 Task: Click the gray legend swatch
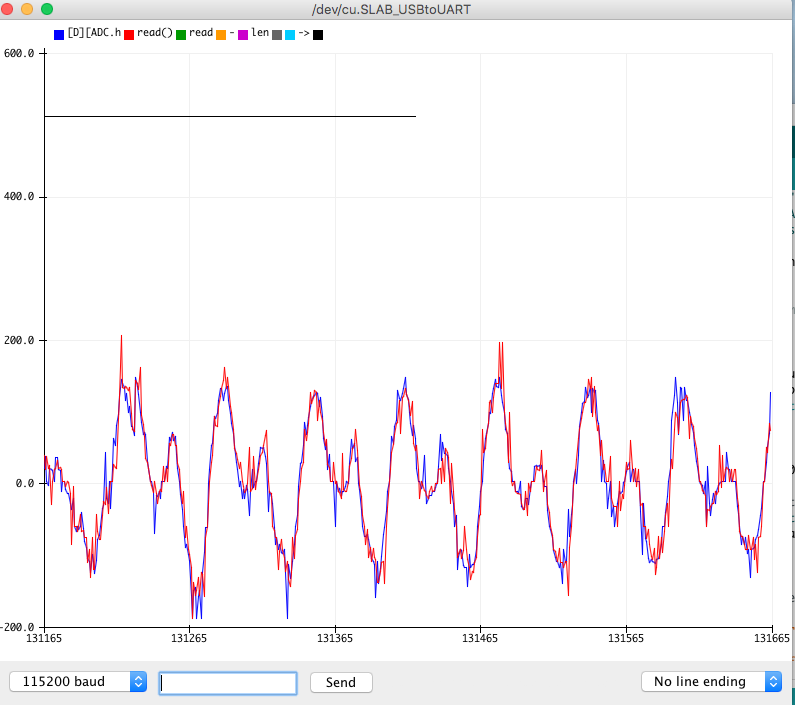(x=277, y=34)
